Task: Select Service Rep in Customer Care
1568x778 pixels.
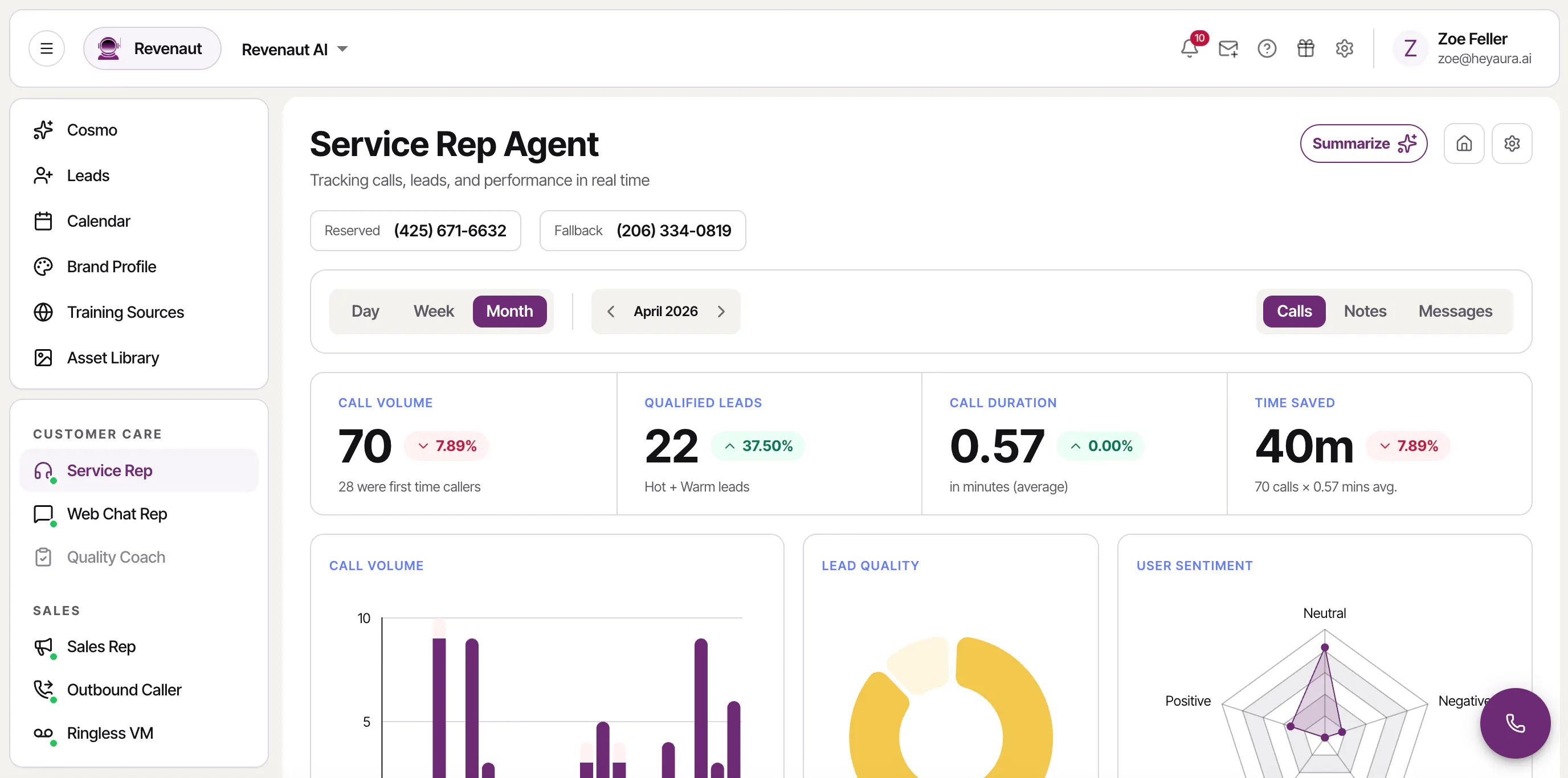Action: tap(139, 470)
